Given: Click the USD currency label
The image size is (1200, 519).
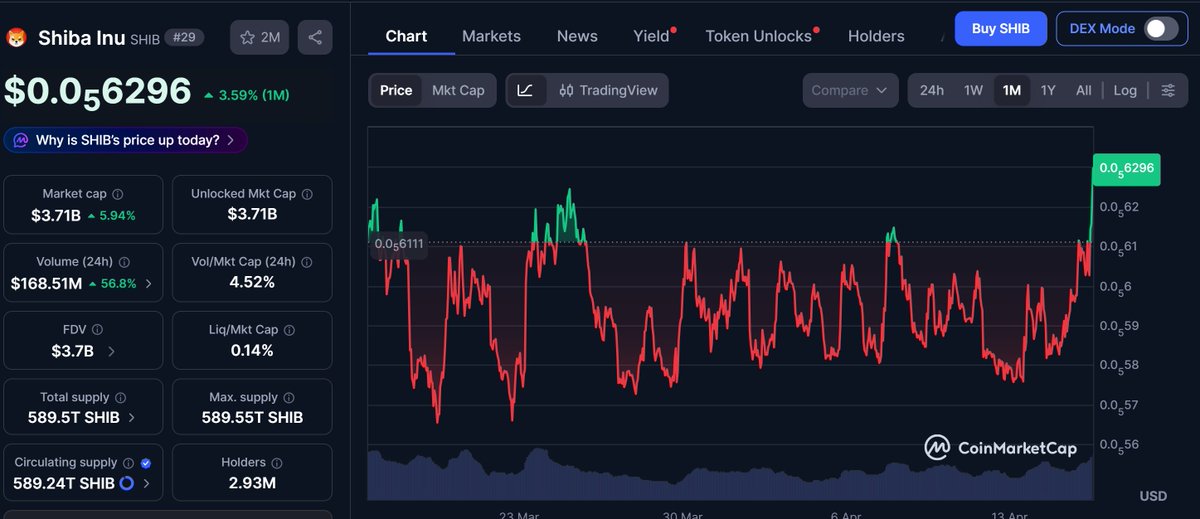Looking at the screenshot, I should pyautogui.click(x=1153, y=496).
